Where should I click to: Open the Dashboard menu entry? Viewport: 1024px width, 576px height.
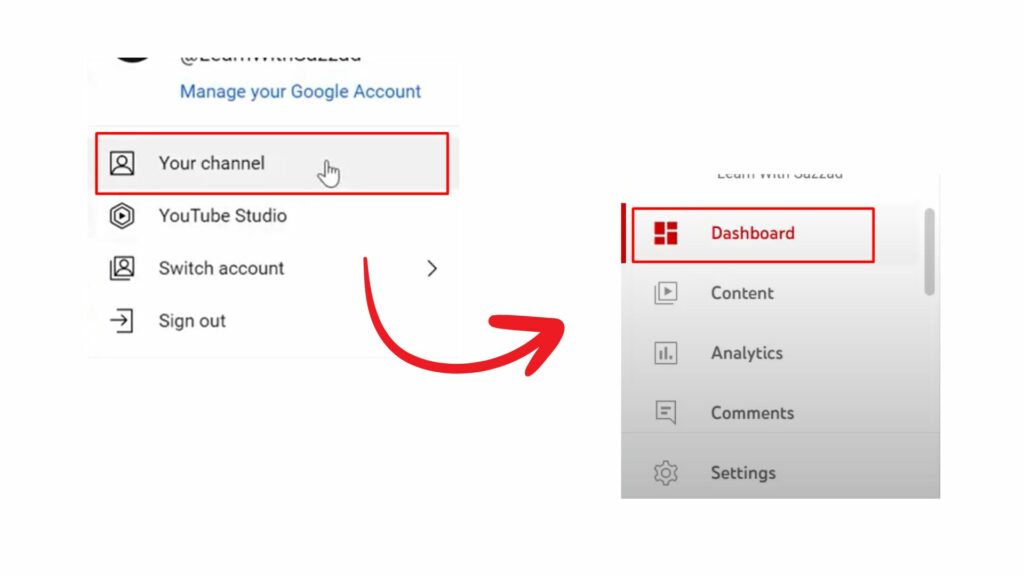coord(752,232)
